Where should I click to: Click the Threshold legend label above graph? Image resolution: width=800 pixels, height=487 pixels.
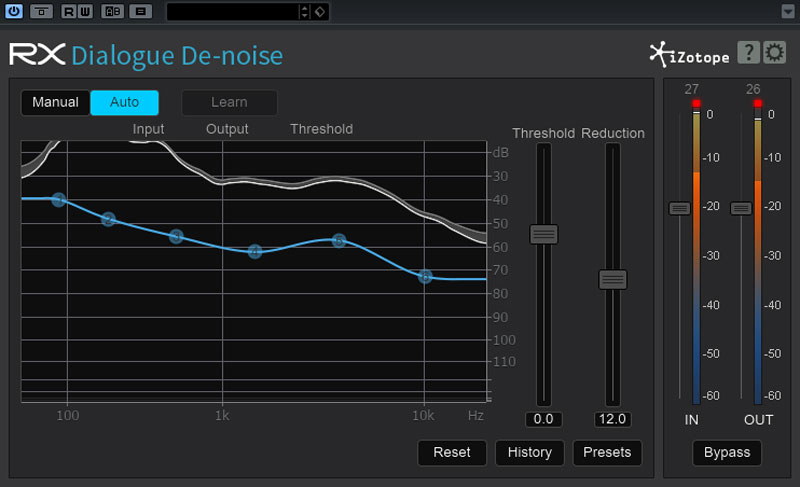pos(321,129)
